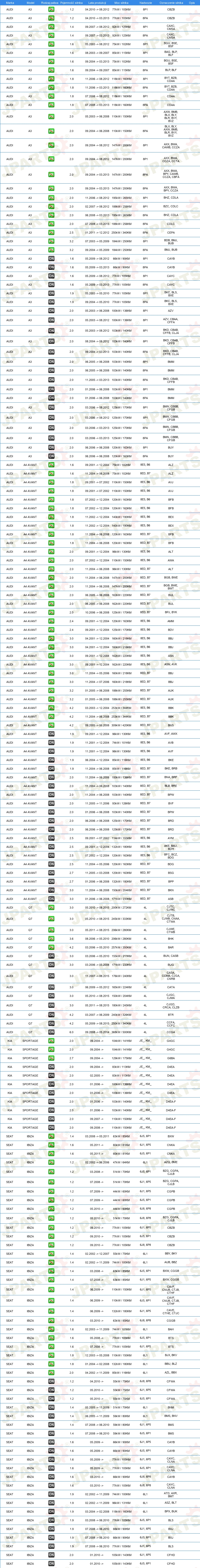Click the ON diesel icon in the ASB row
This screenshot has width=200, height=1568.
[51, 899]
